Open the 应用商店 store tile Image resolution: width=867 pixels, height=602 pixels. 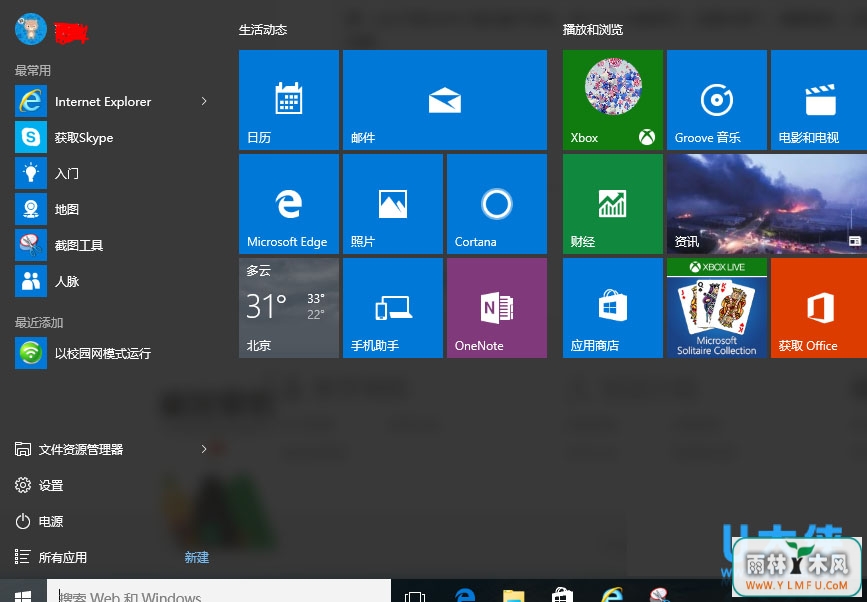point(613,308)
